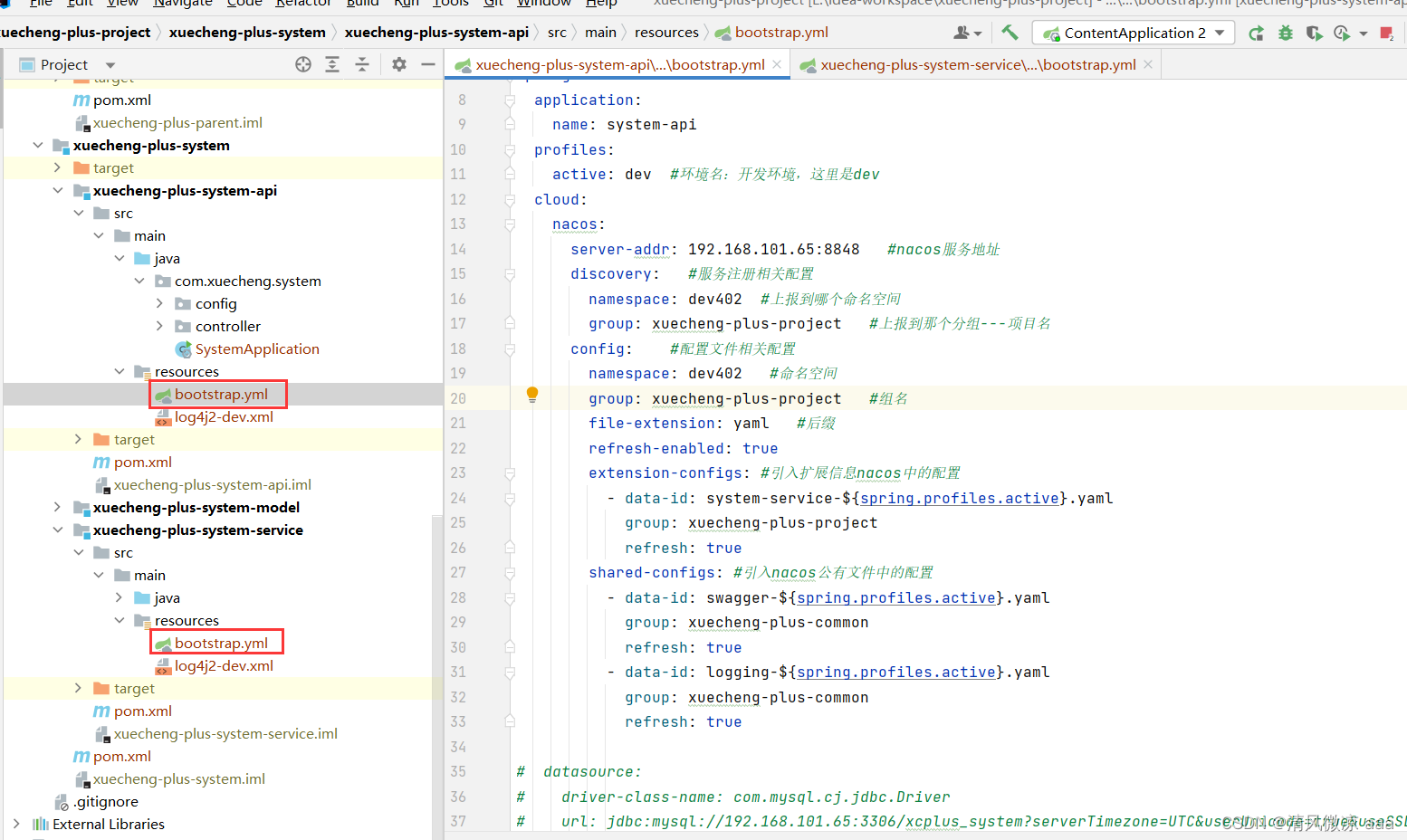1407x840 pixels.
Task: Stop the running application using red square
Action: click(x=1386, y=33)
